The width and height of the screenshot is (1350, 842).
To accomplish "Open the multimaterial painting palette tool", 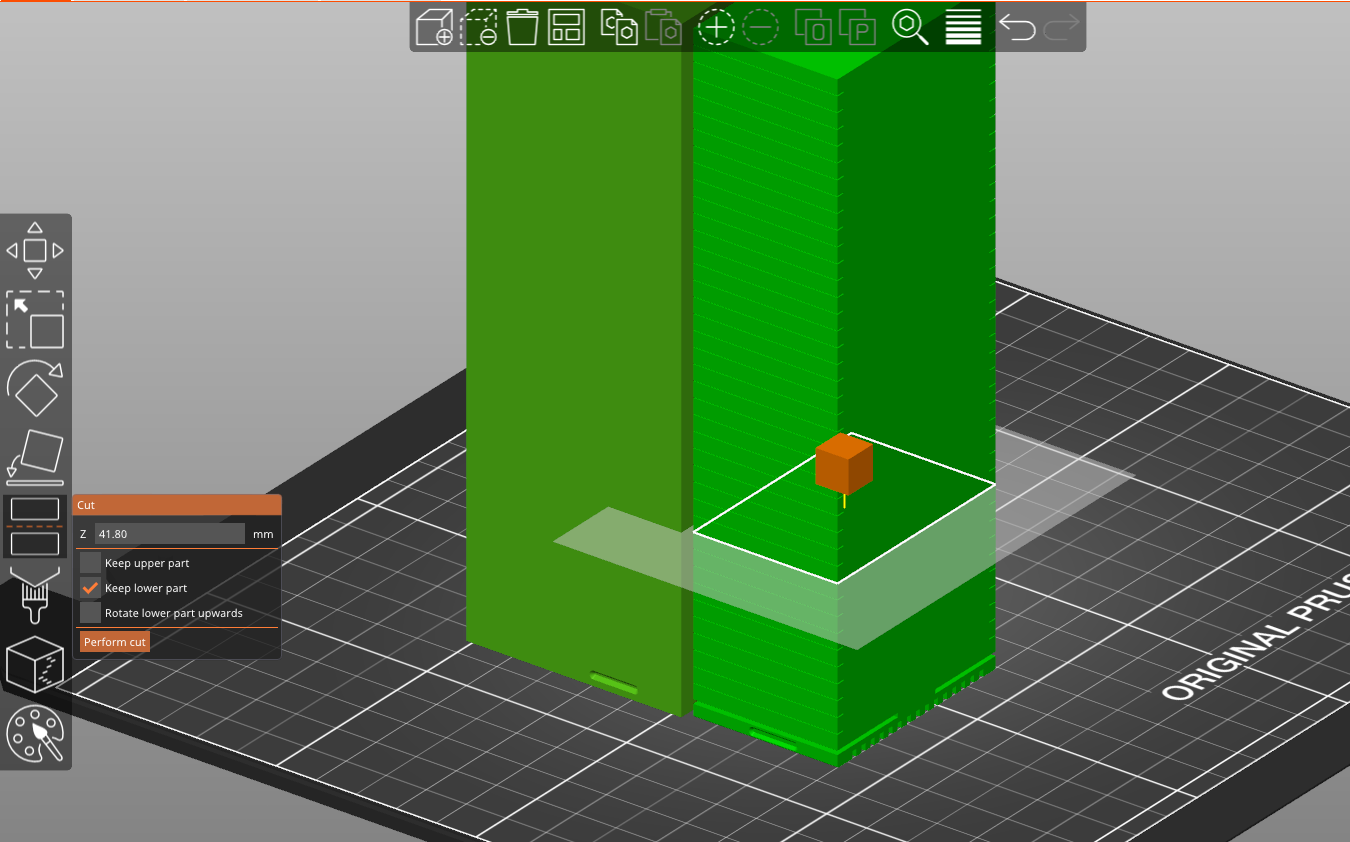I will coord(35,733).
